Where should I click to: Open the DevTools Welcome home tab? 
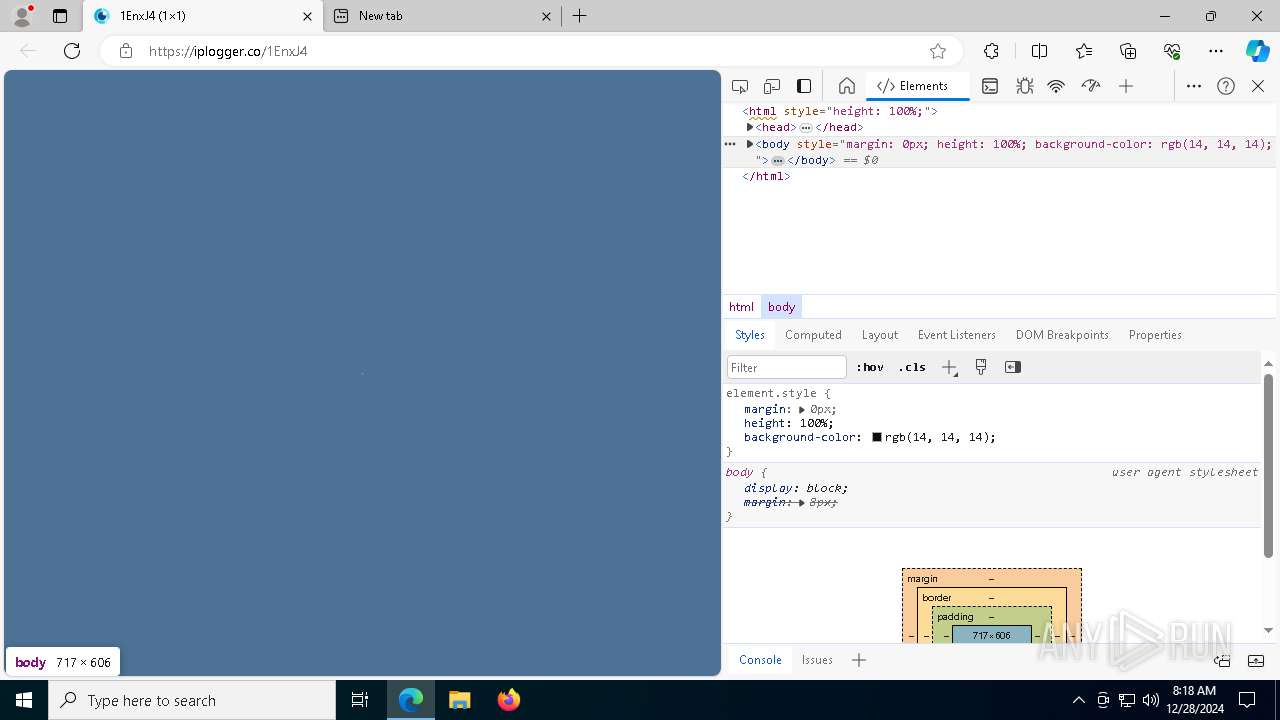(x=846, y=86)
